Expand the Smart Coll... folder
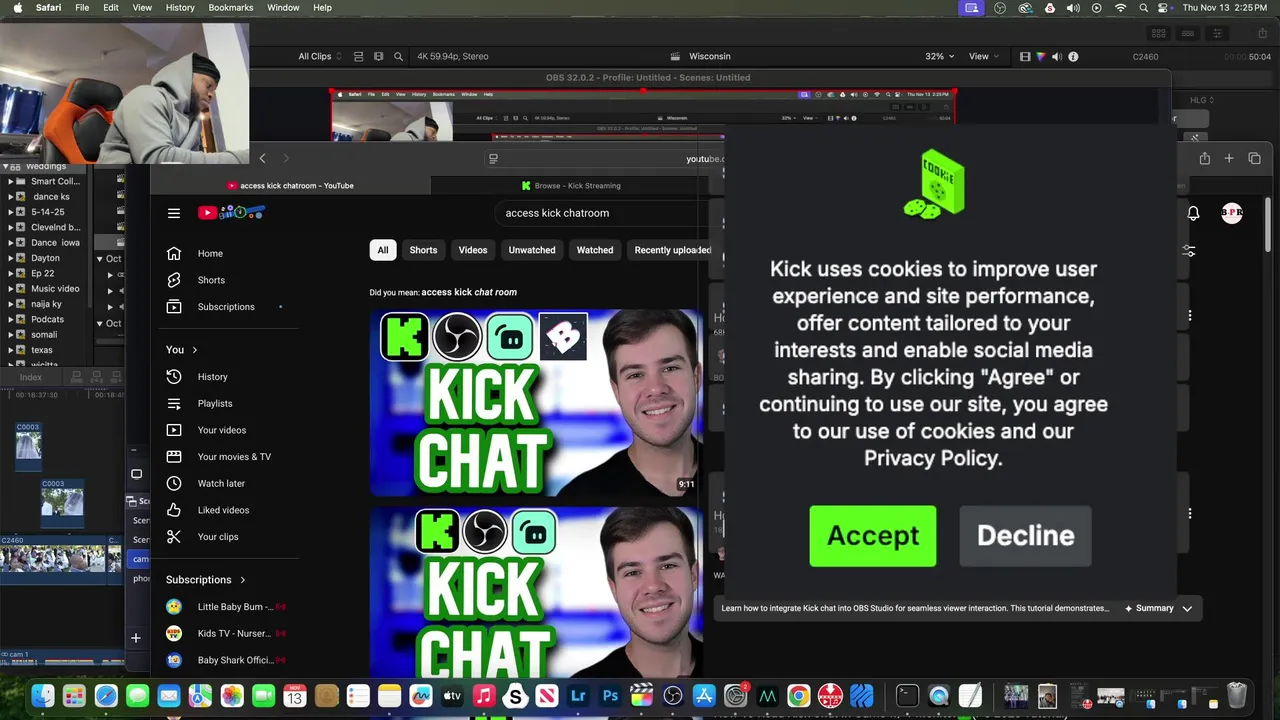 click(x=11, y=182)
